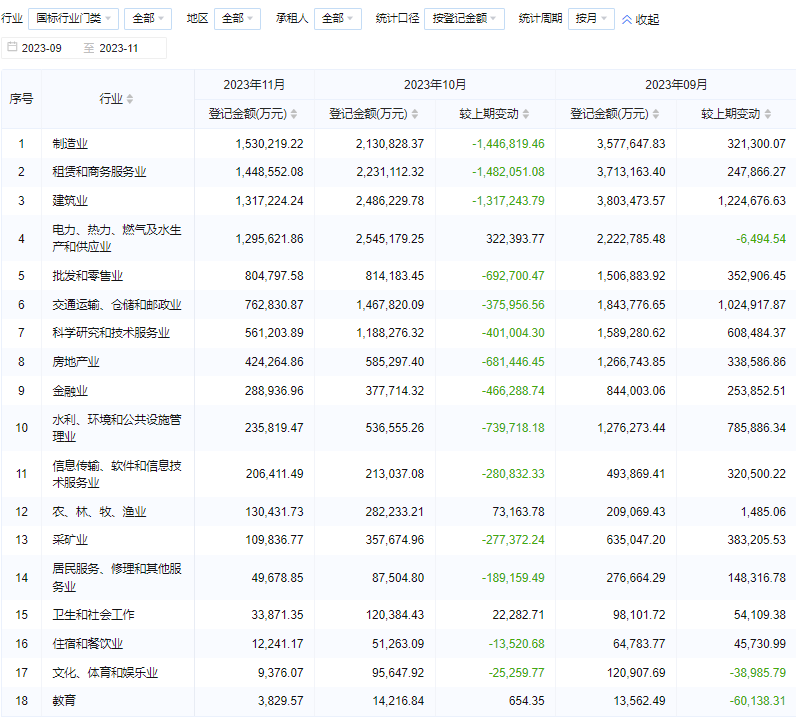Image resolution: width=796 pixels, height=717 pixels.
Task: Select the 文化、体育和娱乐业 row label
Action: tap(105, 672)
